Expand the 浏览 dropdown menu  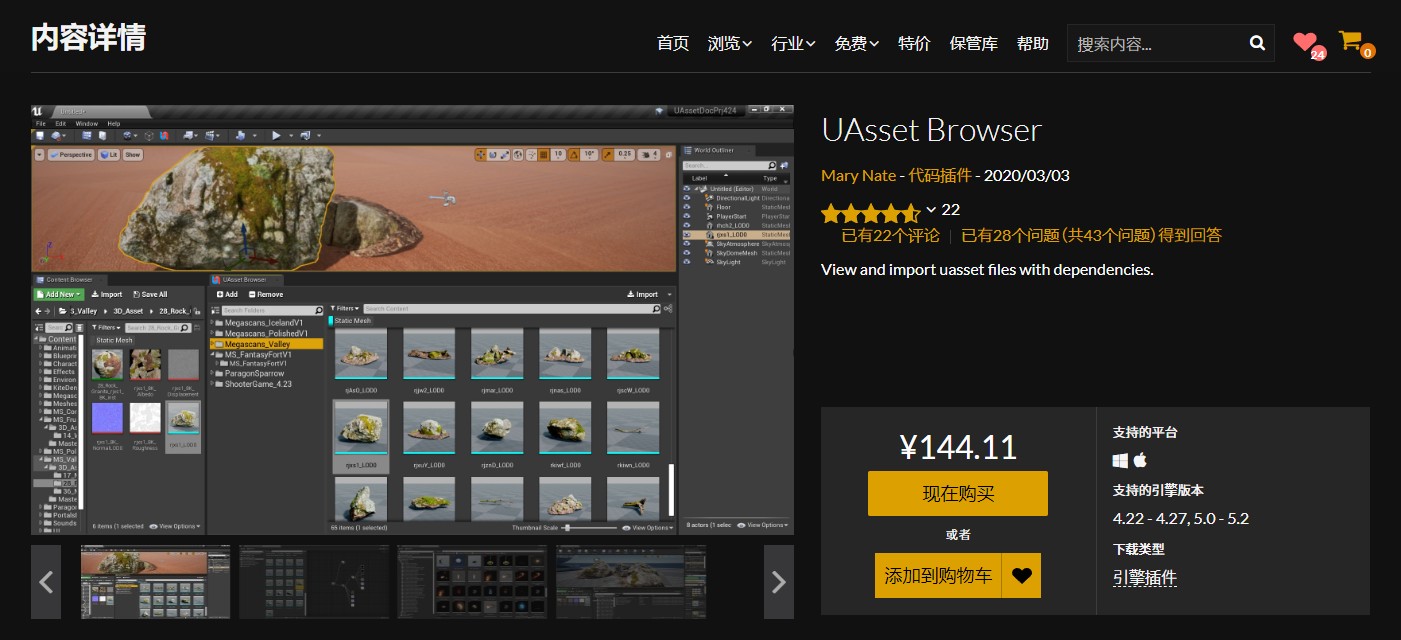[x=730, y=43]
